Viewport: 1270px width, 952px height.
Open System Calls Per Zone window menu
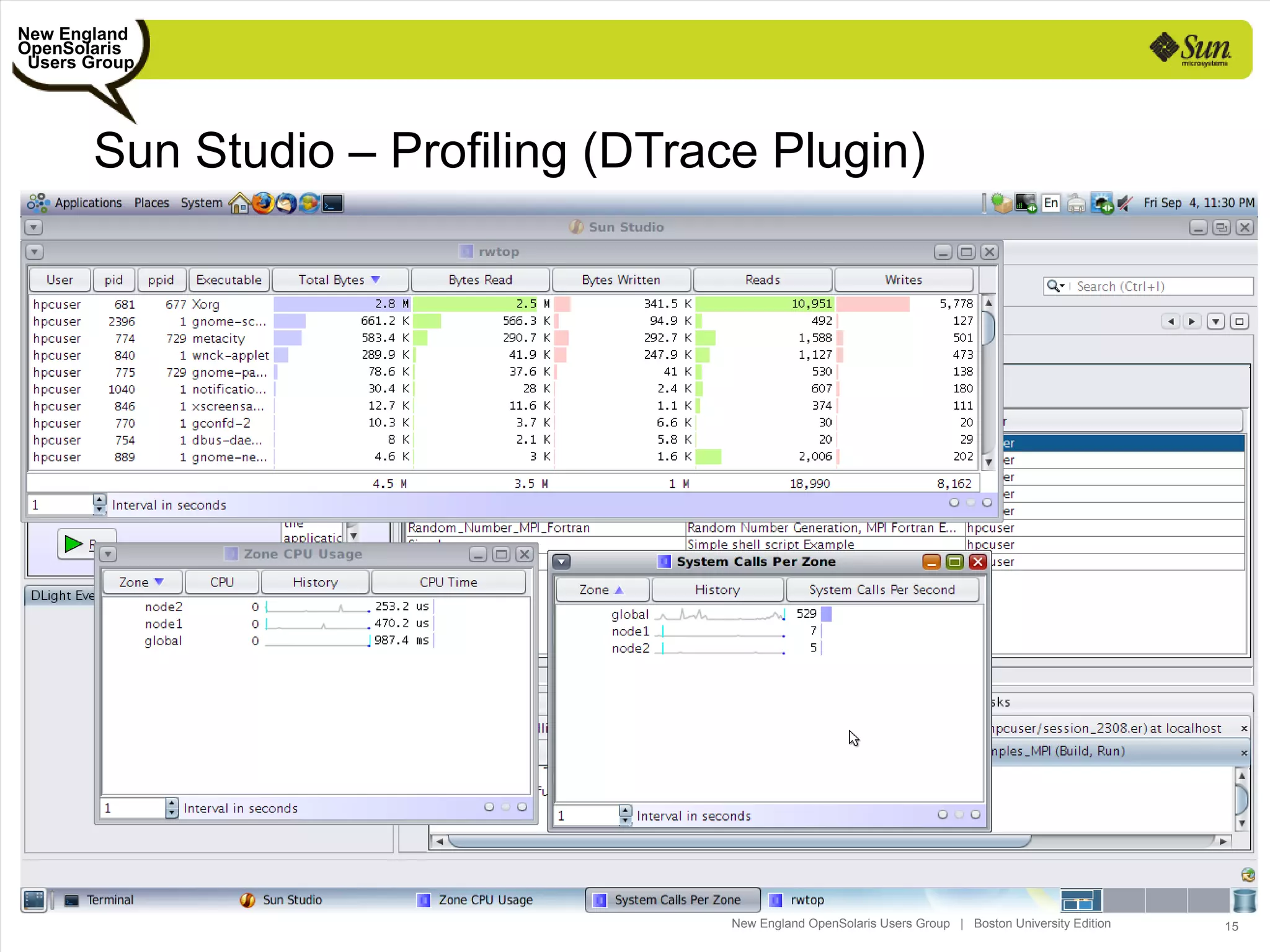click(x=561, y=562)
